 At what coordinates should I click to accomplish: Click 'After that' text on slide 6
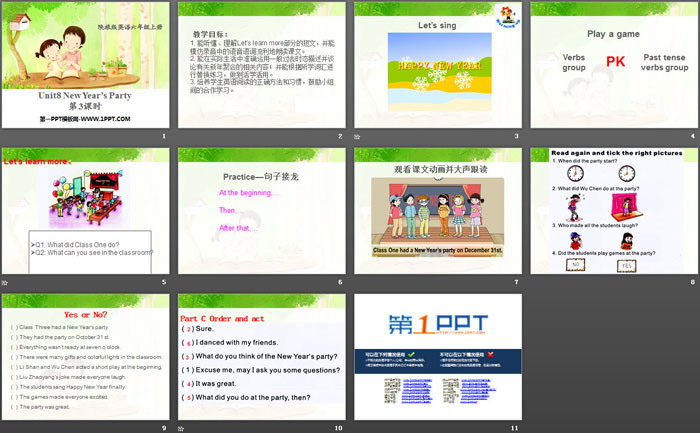coord(238,228)
